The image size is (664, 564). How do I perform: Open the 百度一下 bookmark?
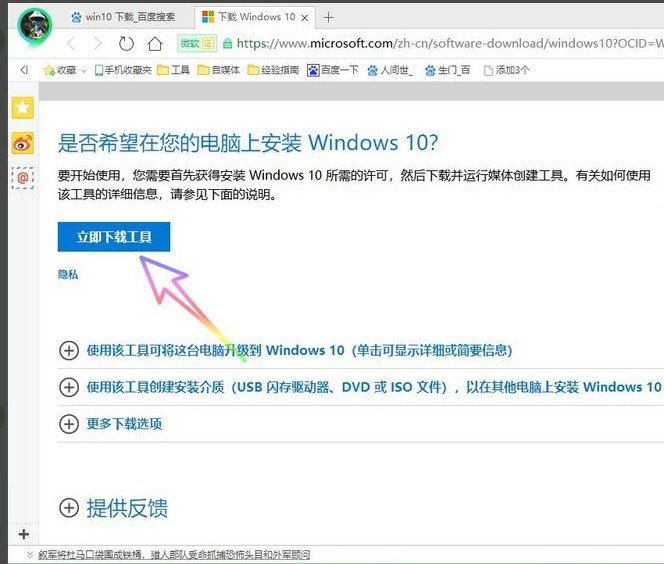click(x=332, y=70)
